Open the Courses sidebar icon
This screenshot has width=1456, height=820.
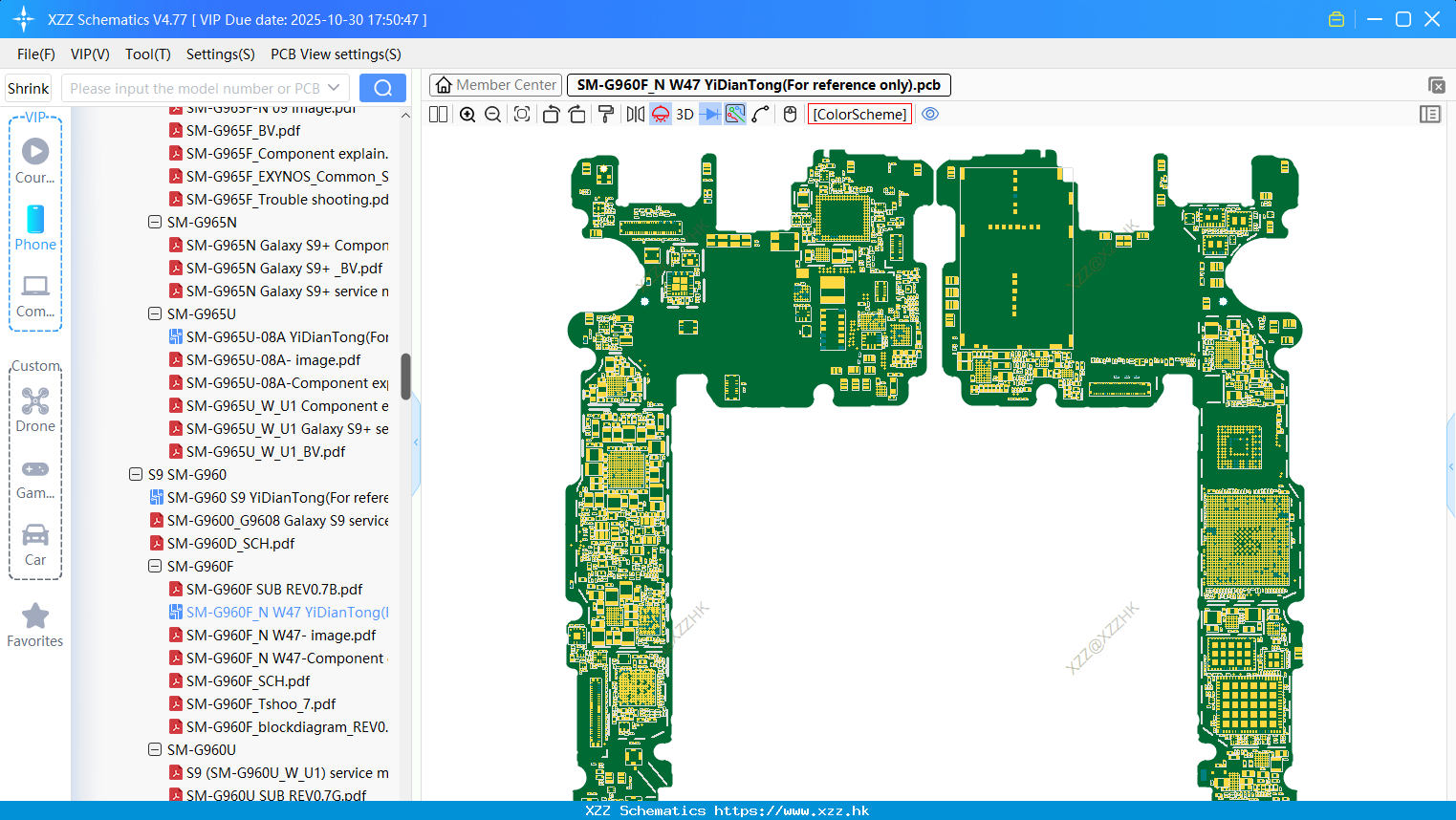click(x=35, y=161)
